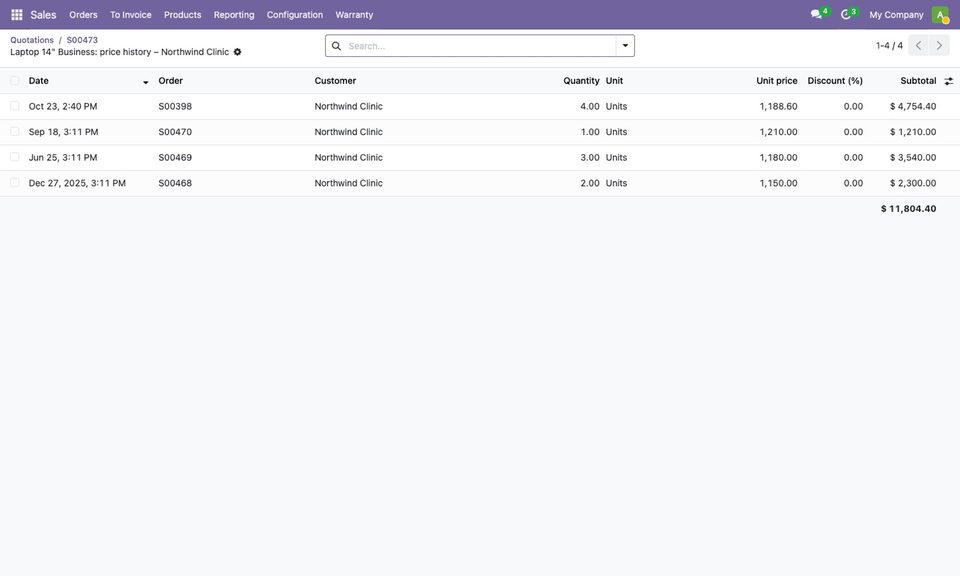Open the apps grid menu icon
The height and width of the screenshot is (576, 960).
tap(17, 15)
